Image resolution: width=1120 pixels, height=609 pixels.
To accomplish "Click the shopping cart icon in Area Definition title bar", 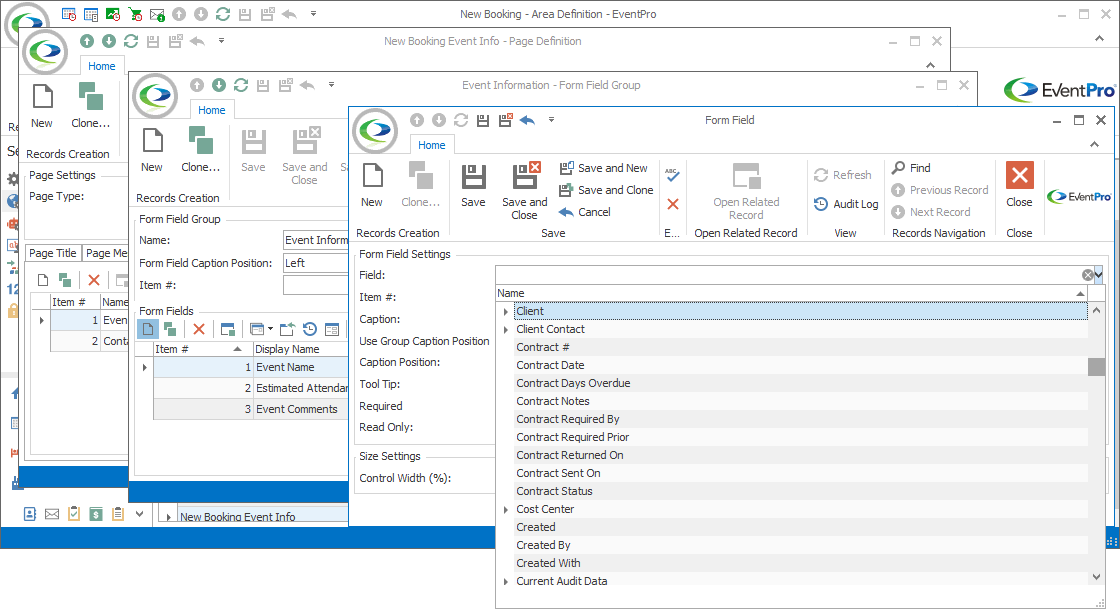I will 135,14.
